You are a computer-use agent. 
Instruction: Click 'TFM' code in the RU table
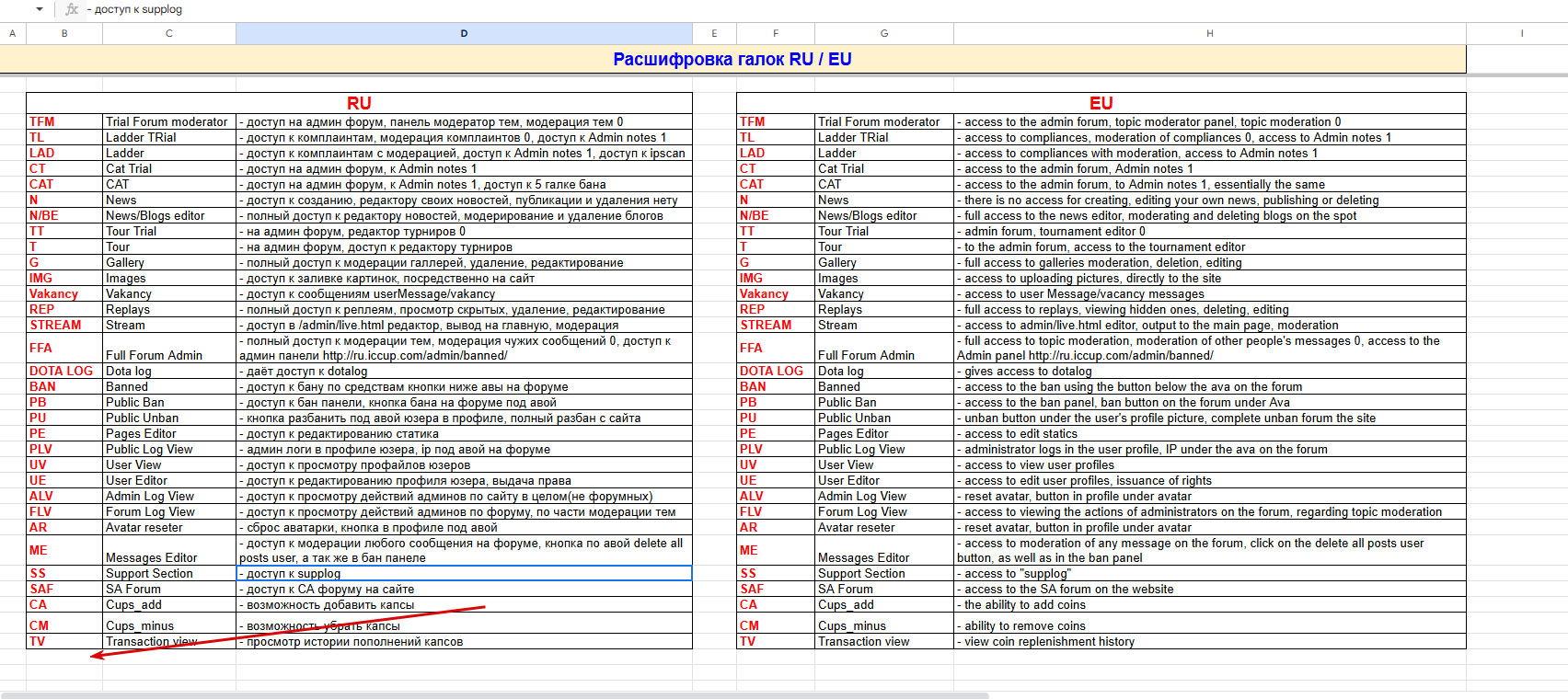pyautogui.click(x=42, y=121)
